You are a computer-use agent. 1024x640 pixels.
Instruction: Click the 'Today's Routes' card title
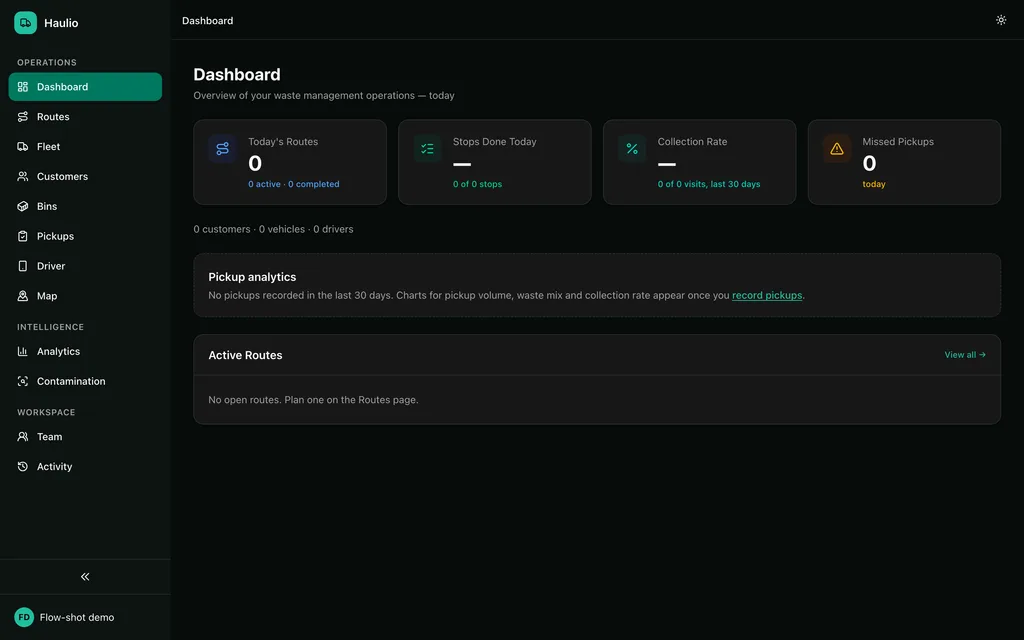(283, 142)
